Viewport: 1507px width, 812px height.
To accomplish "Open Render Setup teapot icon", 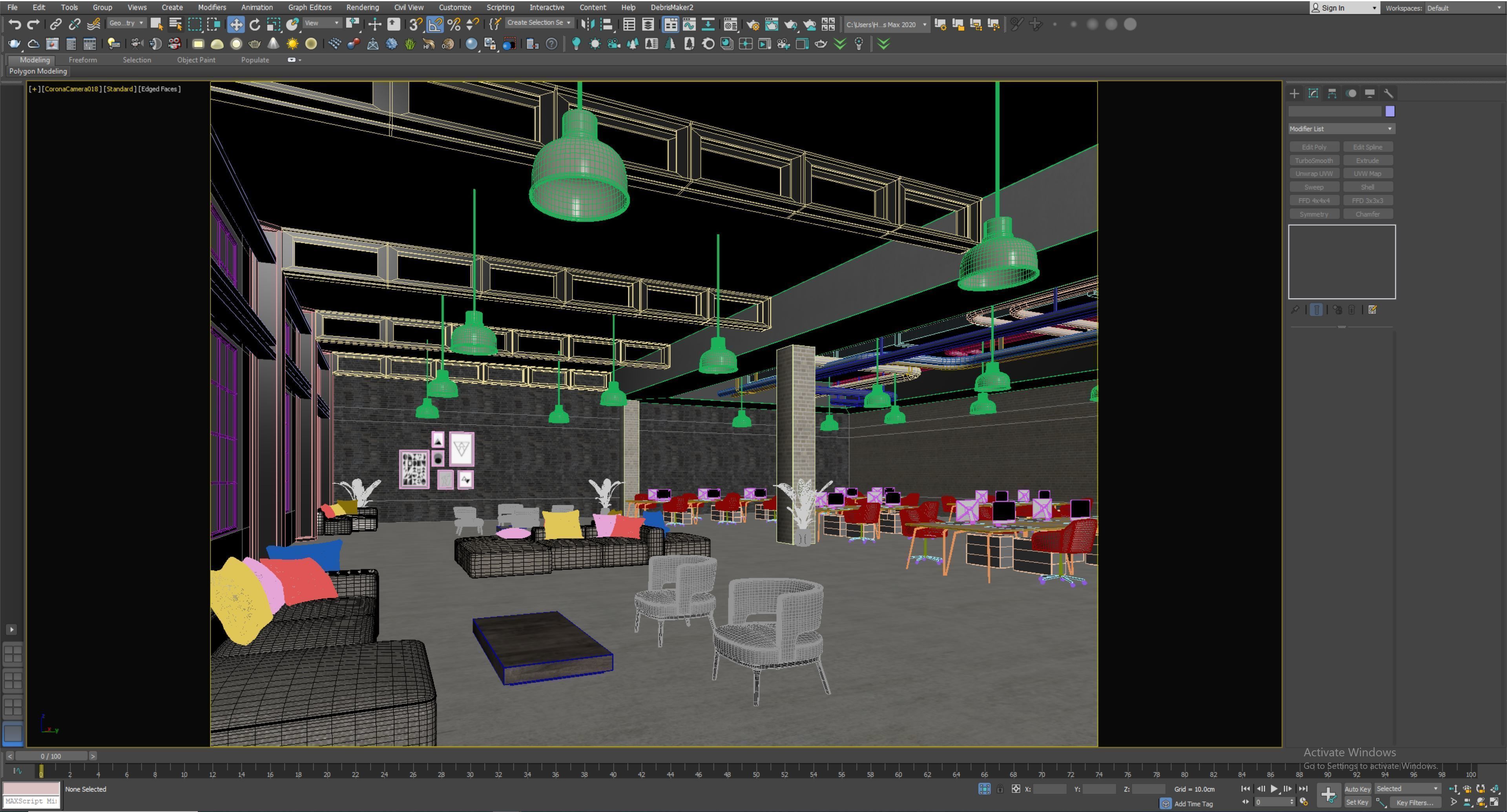I will 752,24.
